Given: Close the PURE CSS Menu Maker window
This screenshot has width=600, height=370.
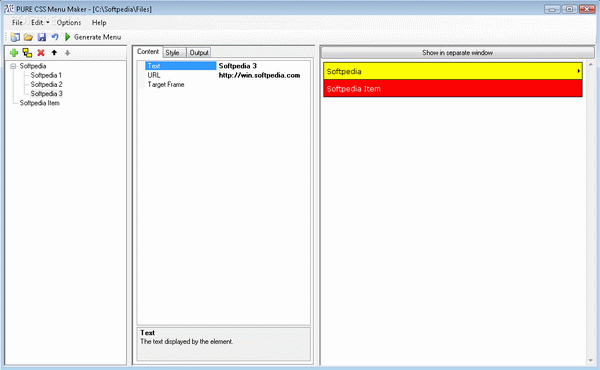Looking at the screenshot, I should pos(587,9).
